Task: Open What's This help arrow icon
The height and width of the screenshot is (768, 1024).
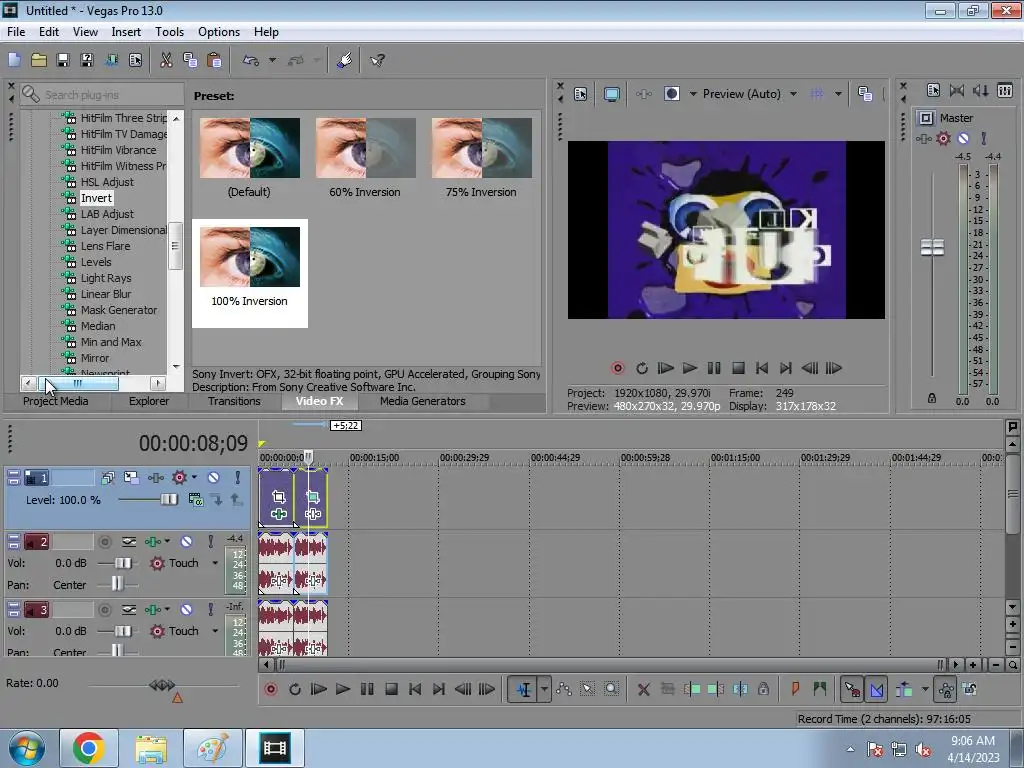Action: point(377,60)
